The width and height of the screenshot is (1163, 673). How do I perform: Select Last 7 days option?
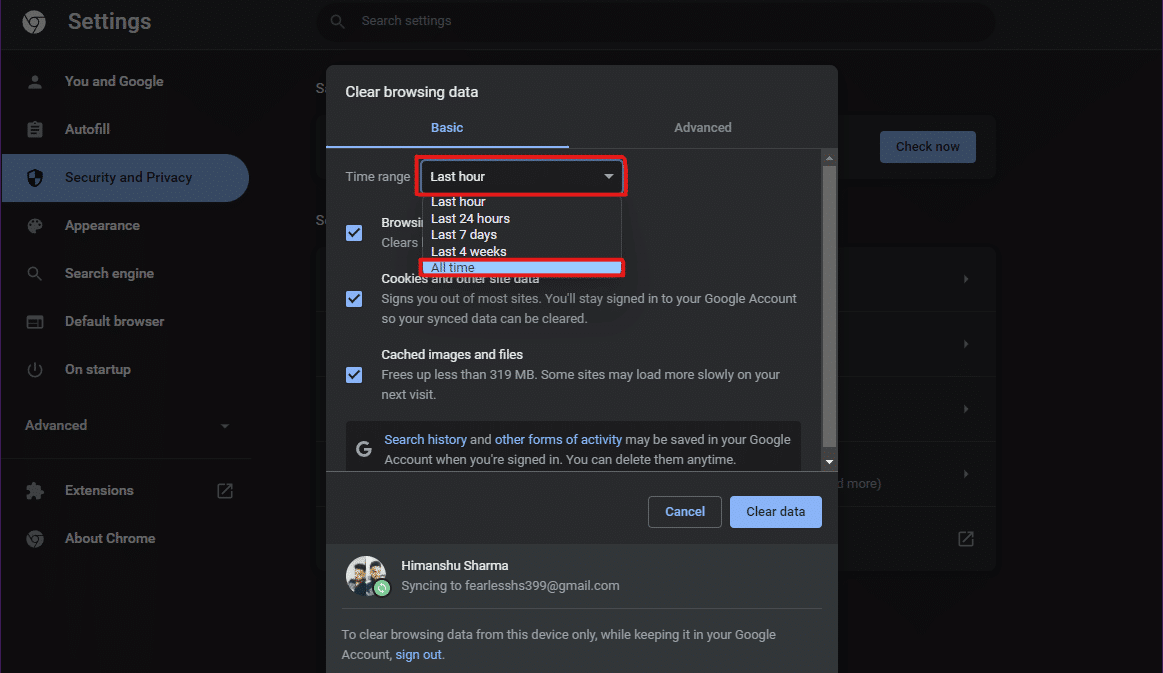[521, 235]
